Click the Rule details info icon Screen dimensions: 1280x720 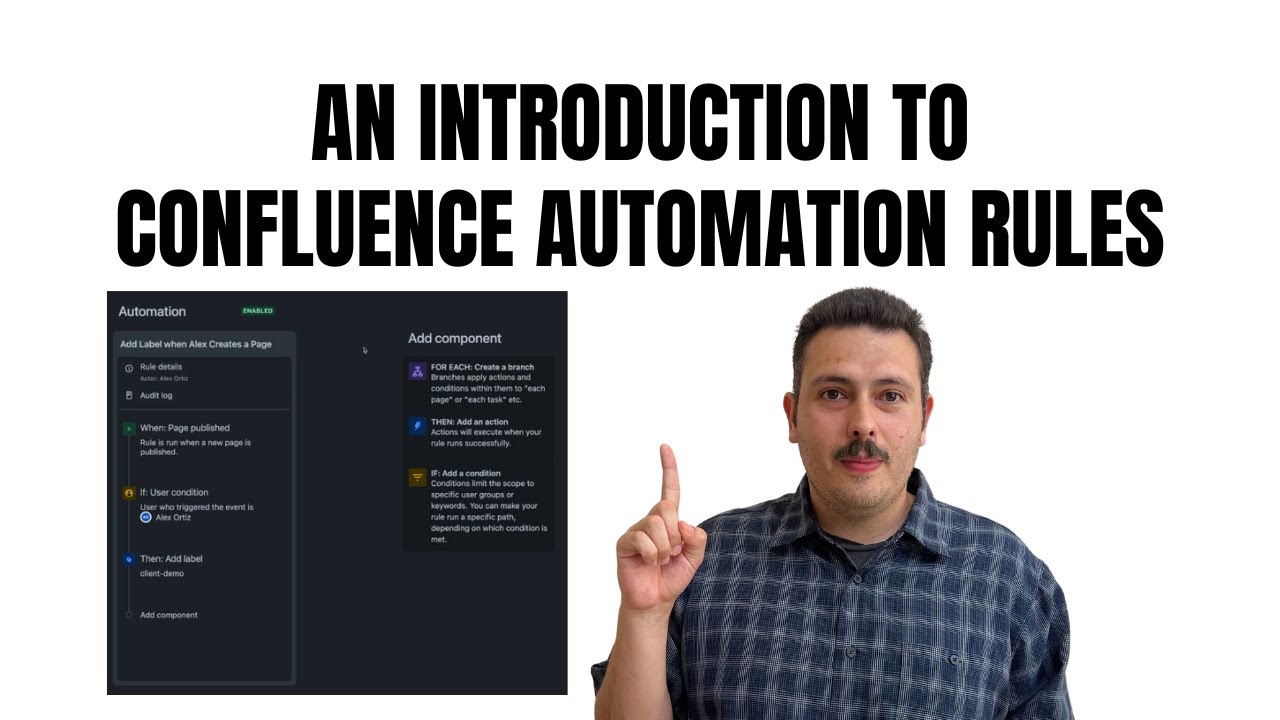[x=129, y=369]
